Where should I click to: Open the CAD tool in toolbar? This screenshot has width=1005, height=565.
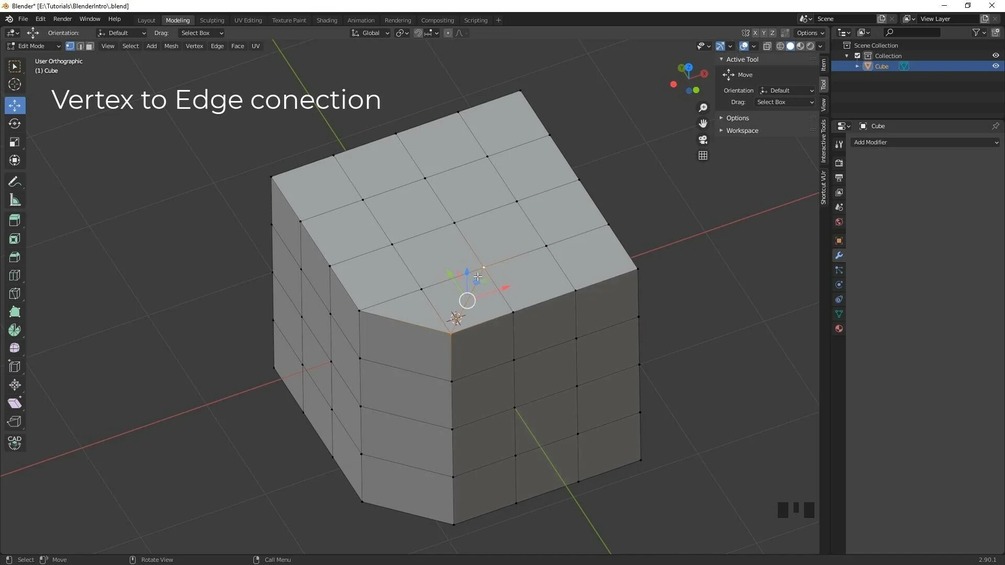click(15, 442)
